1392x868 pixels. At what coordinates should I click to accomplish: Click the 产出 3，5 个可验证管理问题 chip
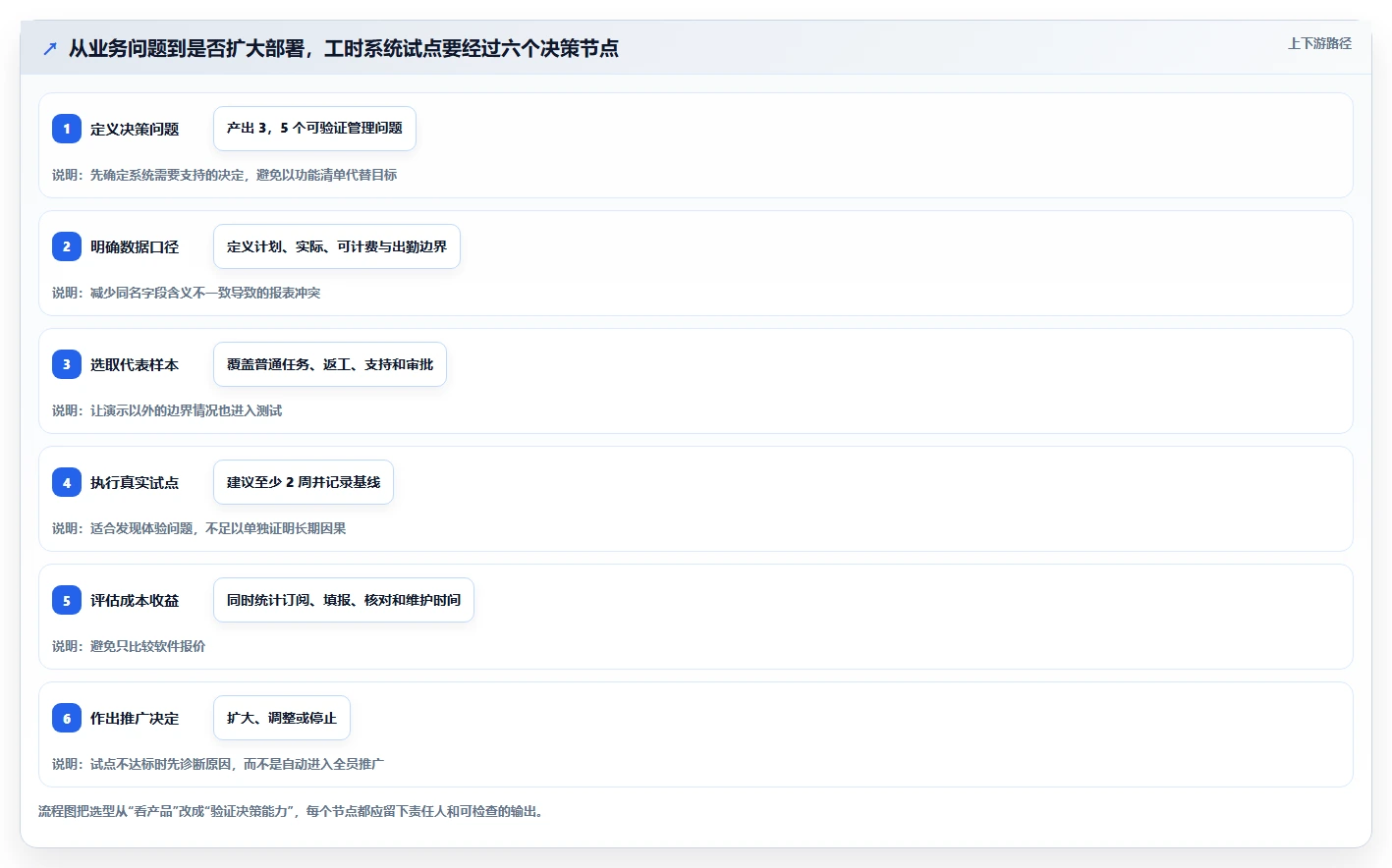click(x=314, y=129)
